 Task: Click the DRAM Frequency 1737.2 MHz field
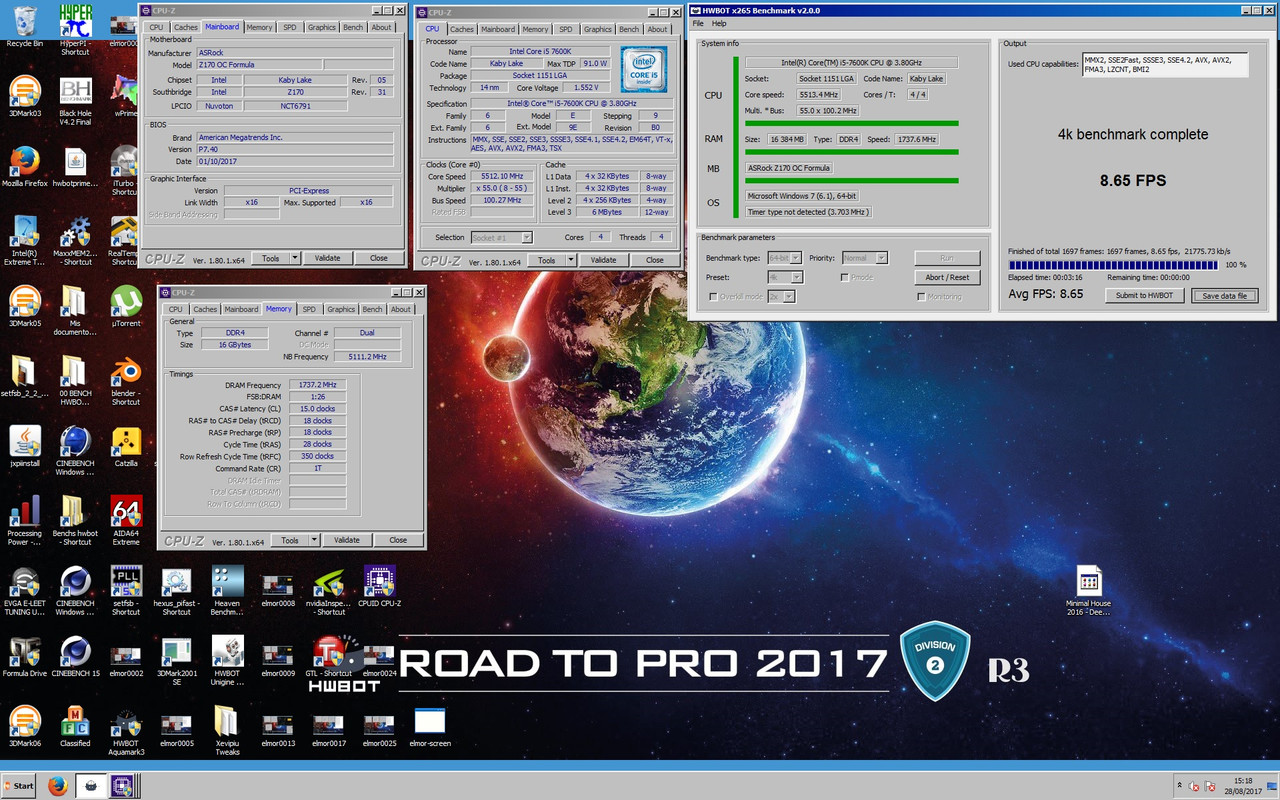316,384
